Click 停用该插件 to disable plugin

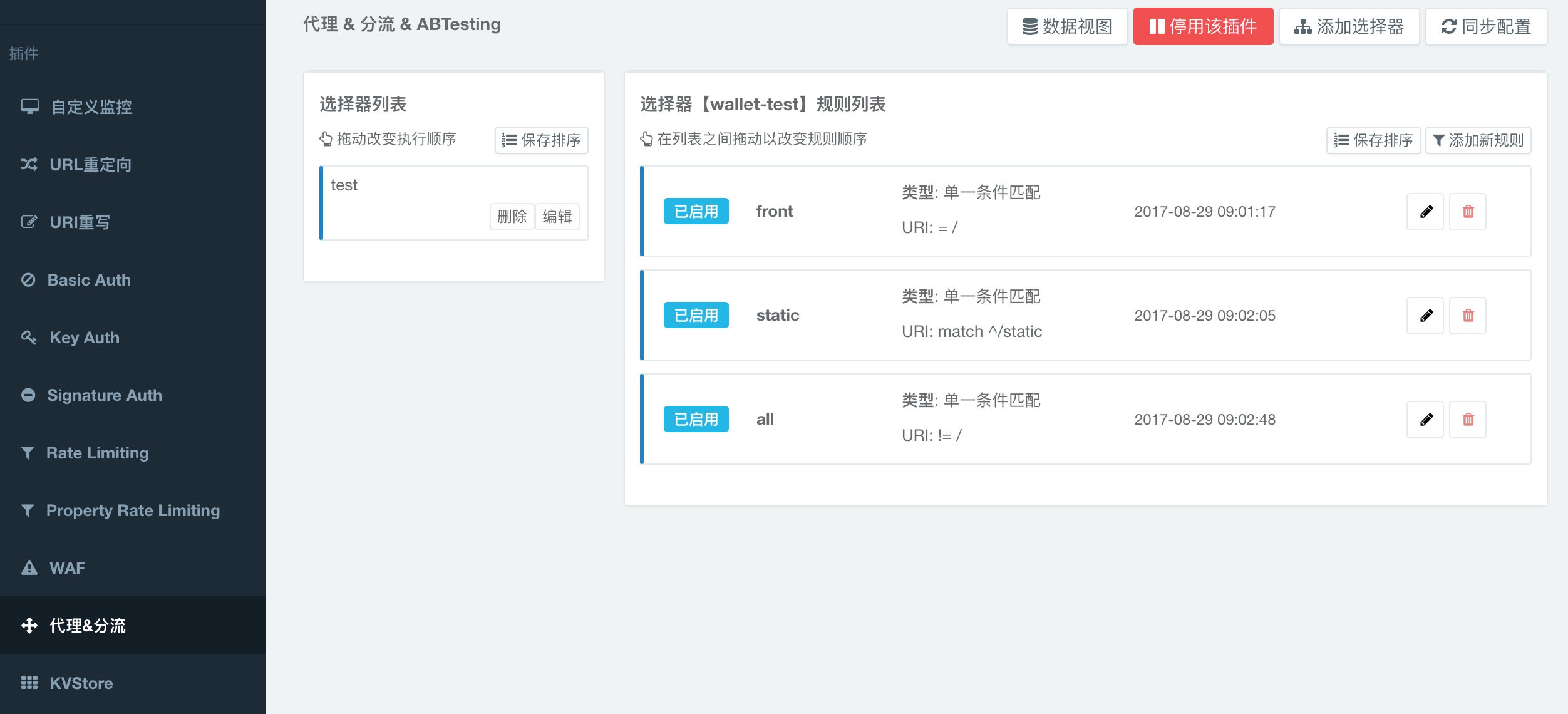(x=1203, y=26)
